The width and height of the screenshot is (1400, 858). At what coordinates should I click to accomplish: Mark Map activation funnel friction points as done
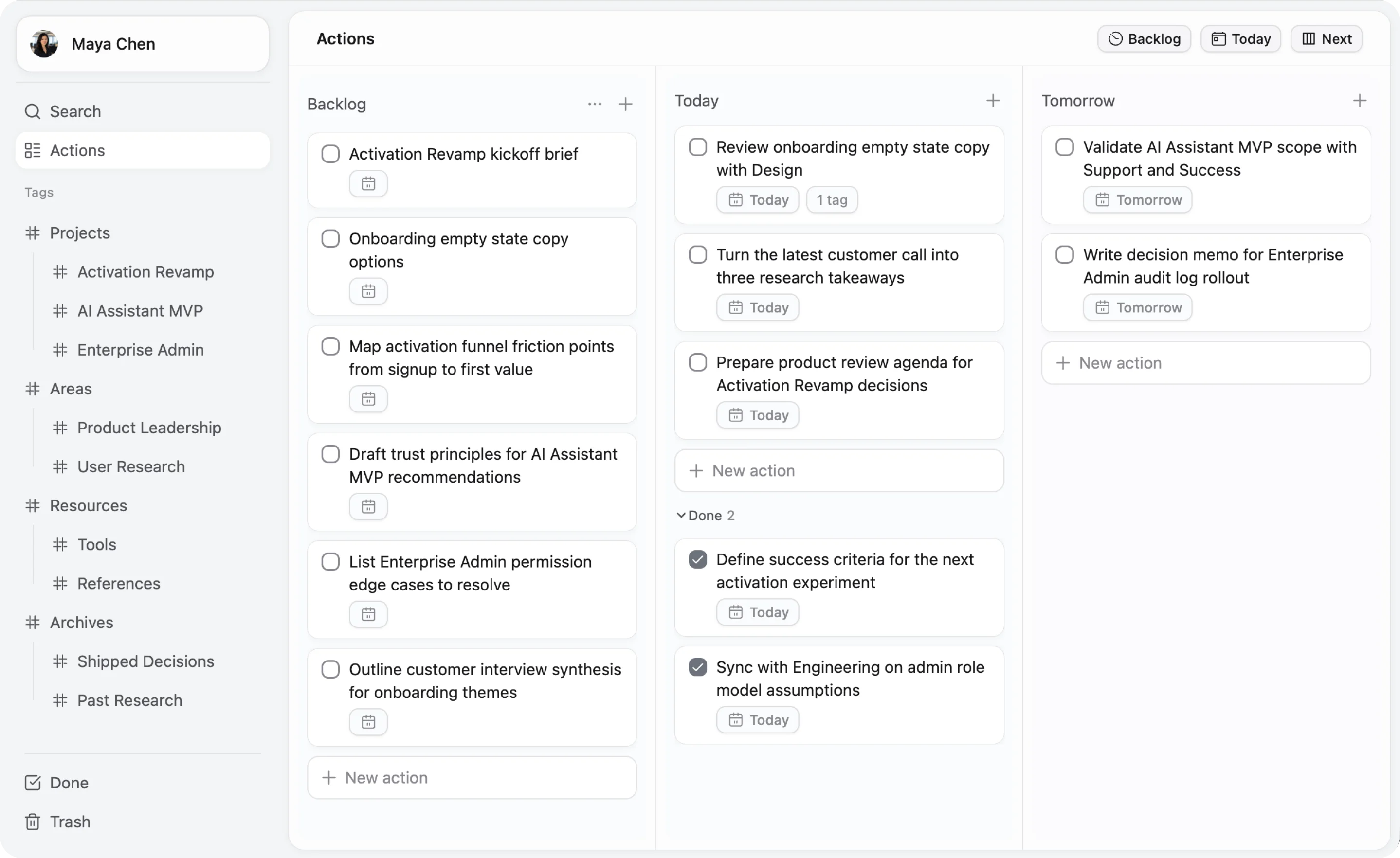331,346
